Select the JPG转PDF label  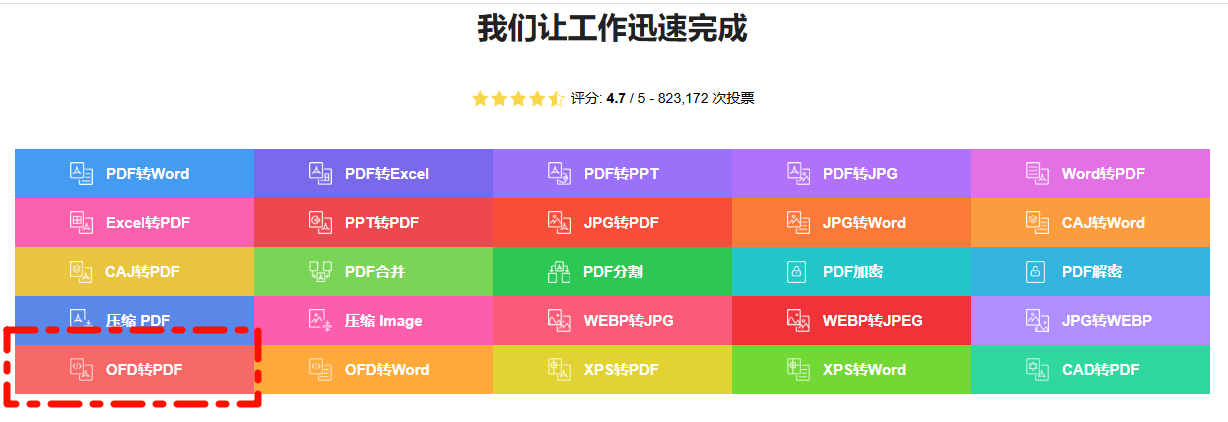621,222
